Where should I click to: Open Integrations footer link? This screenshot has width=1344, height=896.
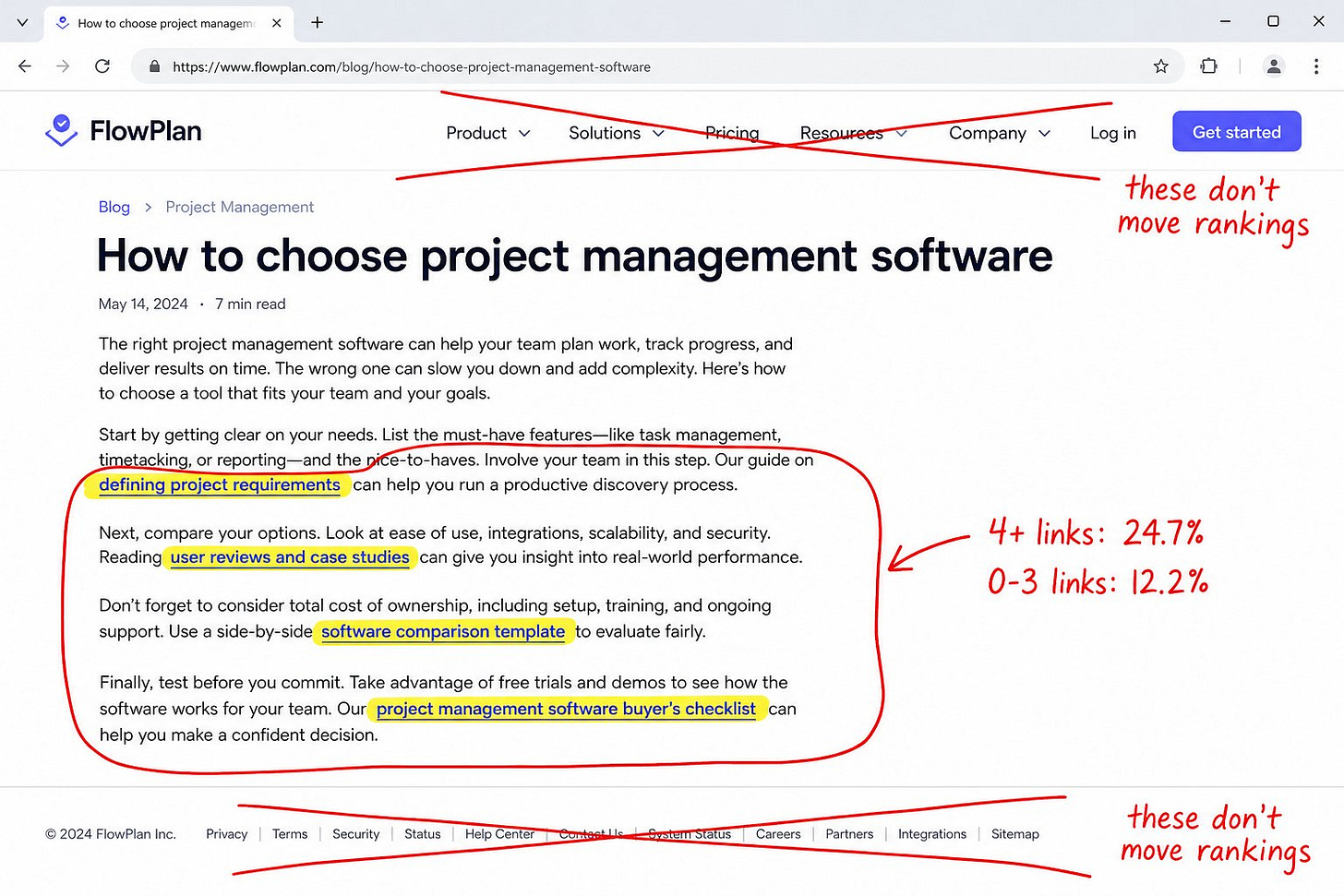(x=932, y=834)
